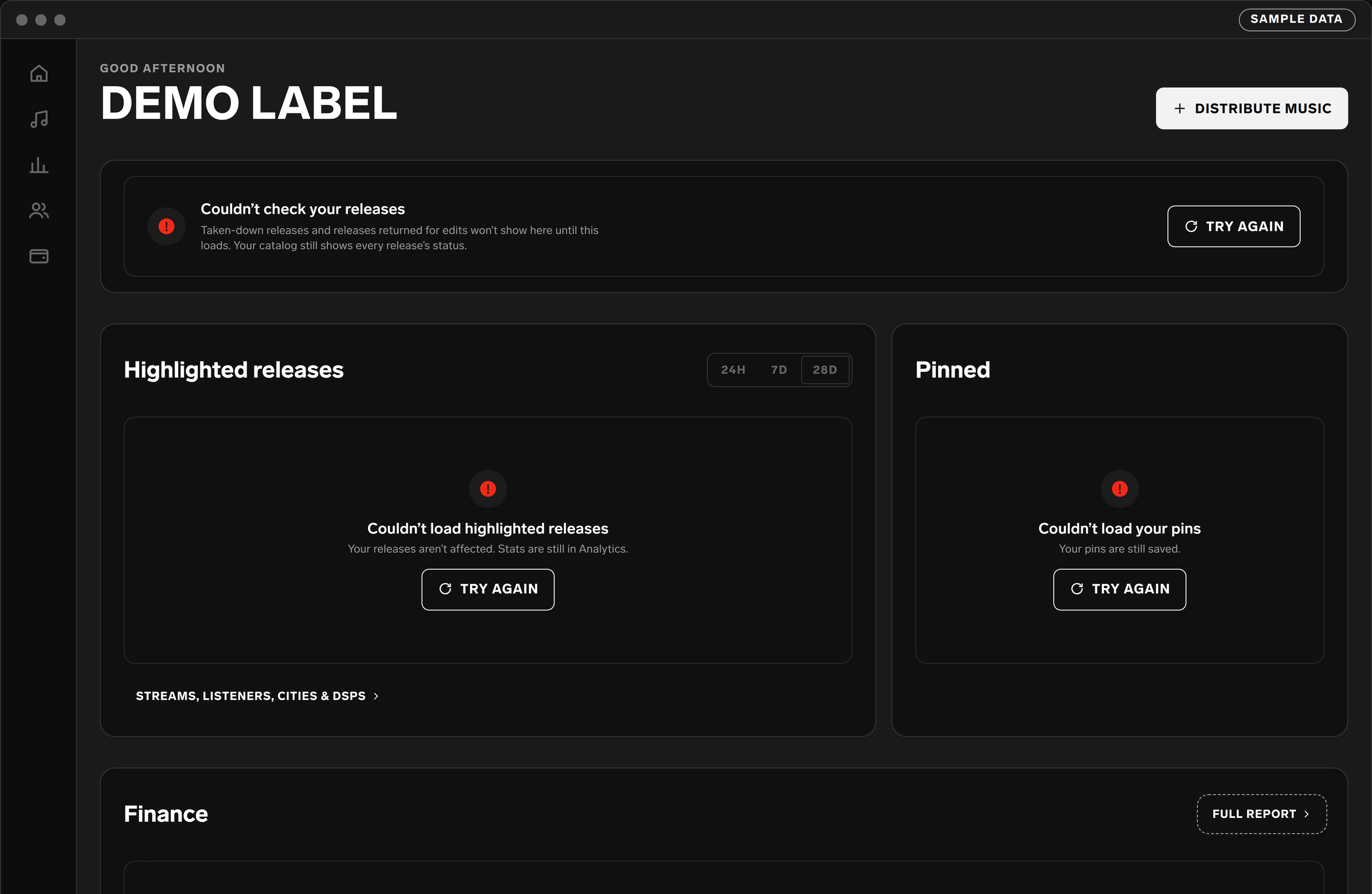The image size is (1372, 894).
Task: Click the Demo Label heading
Action: [249, 103]
